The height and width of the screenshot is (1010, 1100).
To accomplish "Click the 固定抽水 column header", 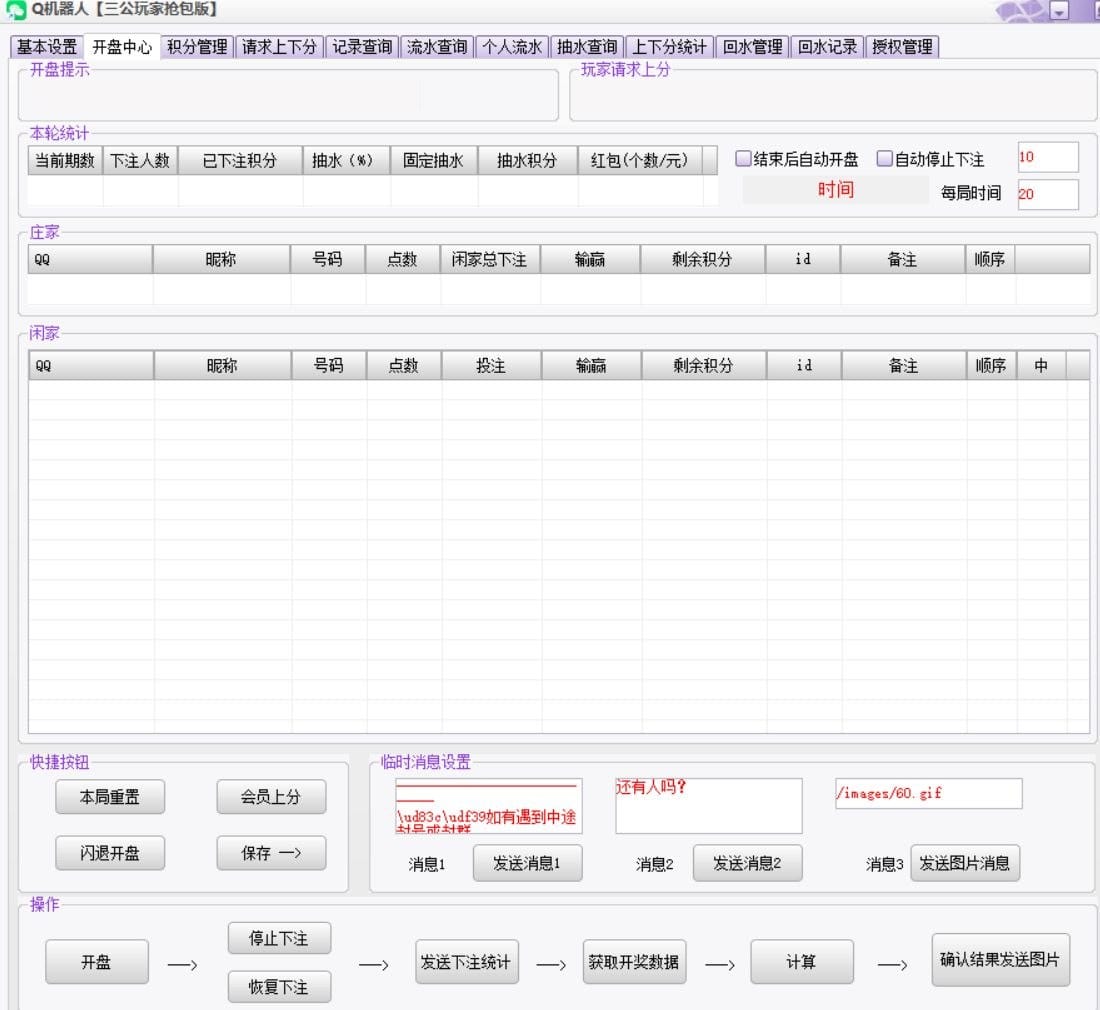I will pyautogui.click(x=434, y=161).
